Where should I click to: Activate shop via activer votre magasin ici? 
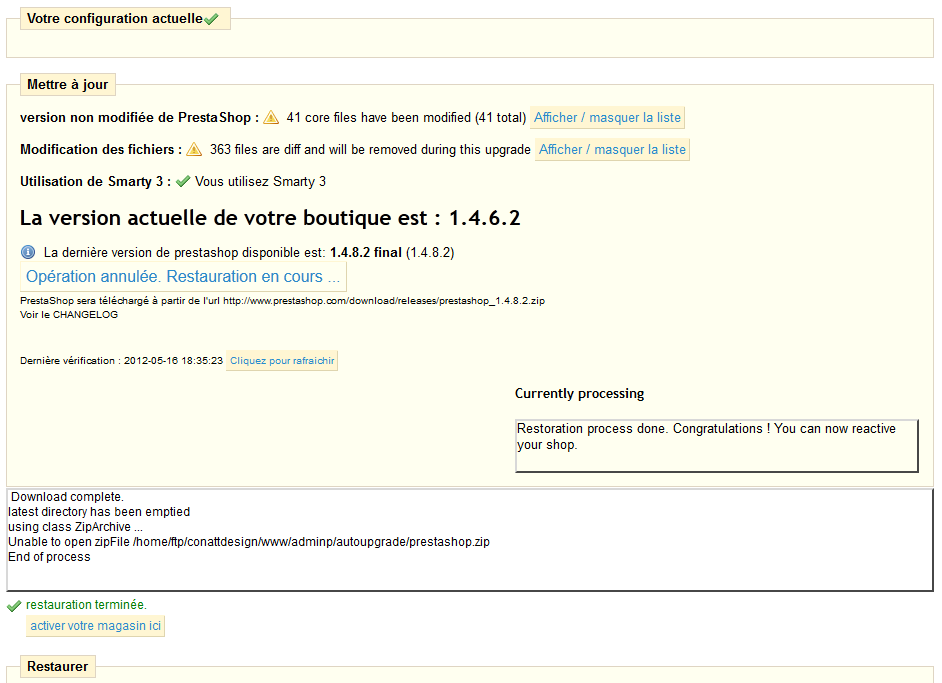click(x=96, y=626)
